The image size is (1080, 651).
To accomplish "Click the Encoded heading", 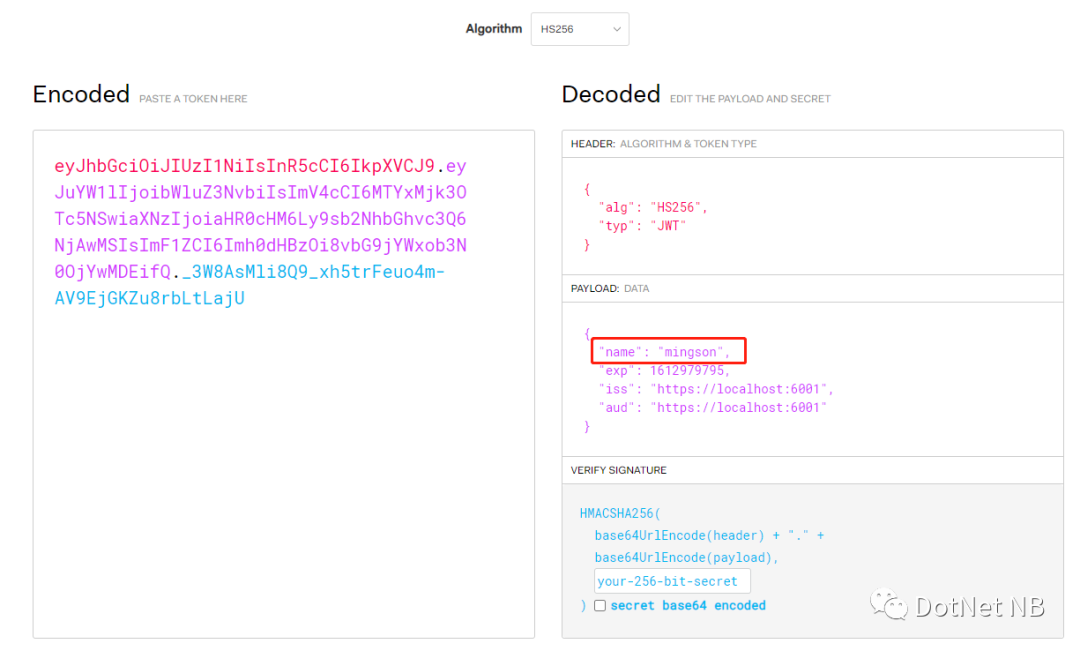I will pyautogui.click(x=81, y=94).
